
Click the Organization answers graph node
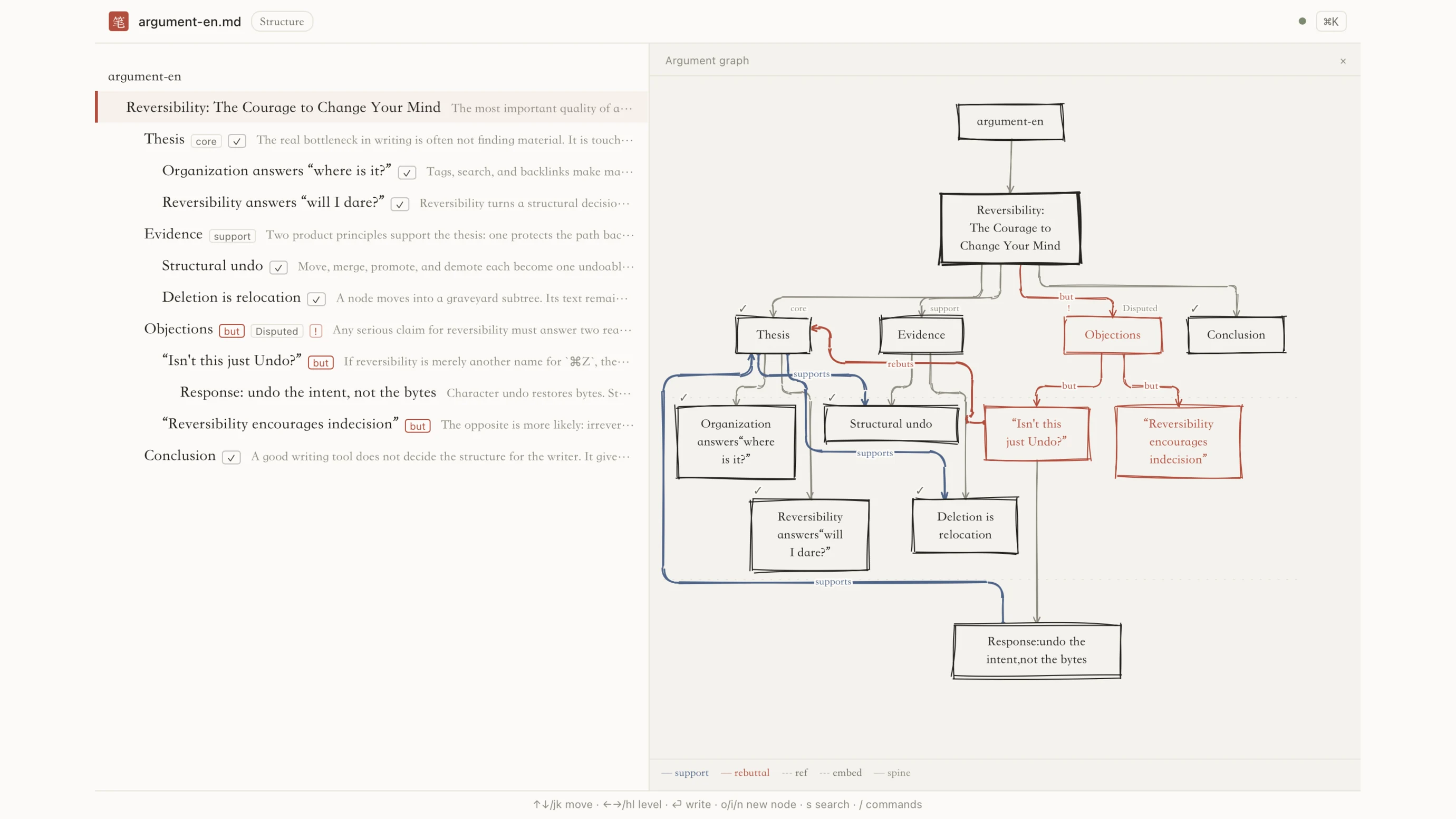(735, 441)
